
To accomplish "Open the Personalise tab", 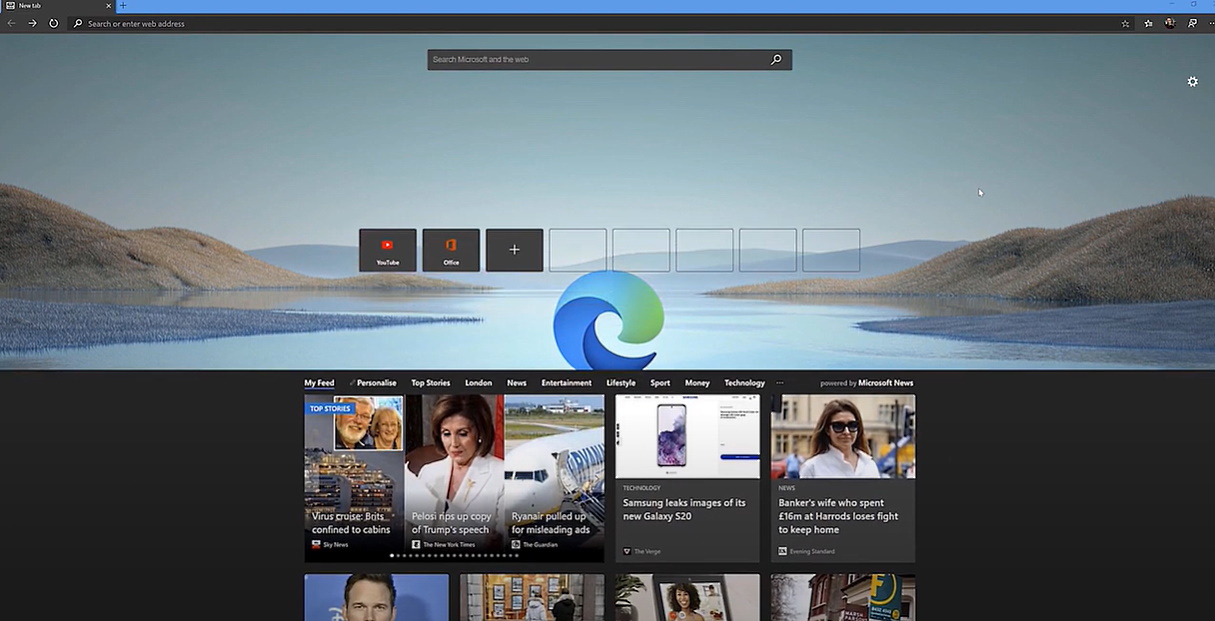I will (376, 383).
